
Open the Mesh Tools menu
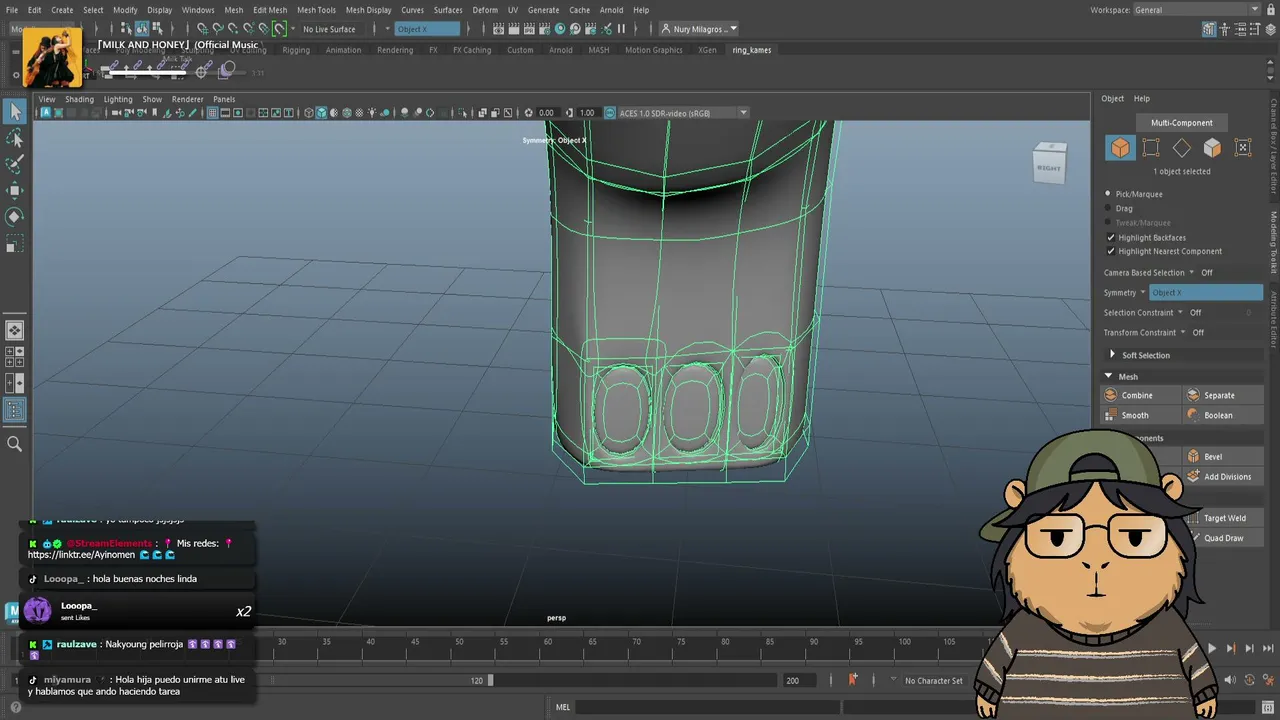[x=316, y=10]
